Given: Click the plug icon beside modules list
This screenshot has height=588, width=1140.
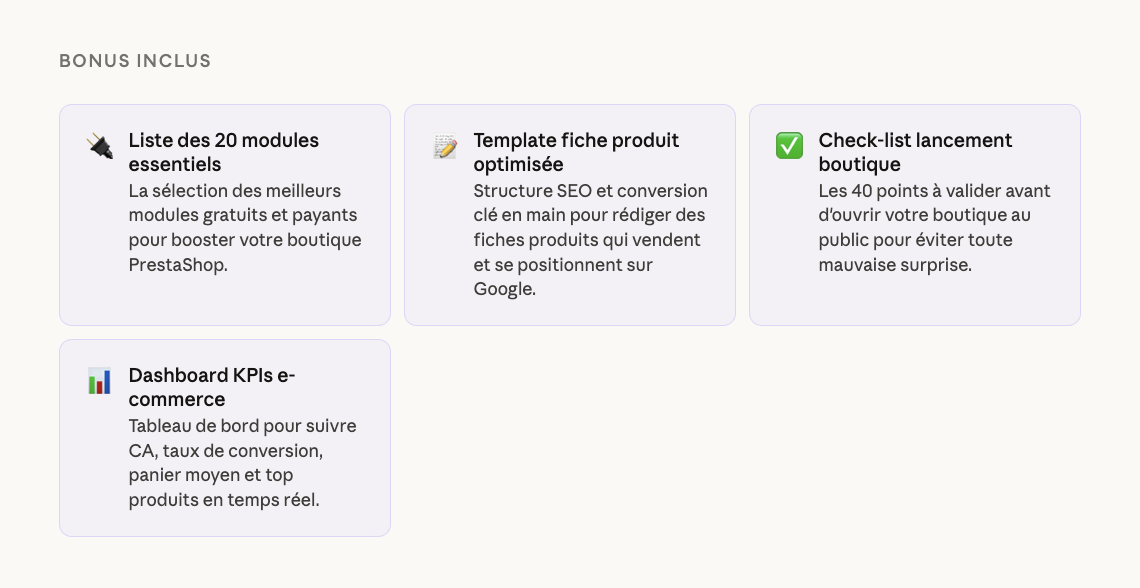Looking at the screenshot, I should pyautogui.click(x=100, y=147).
